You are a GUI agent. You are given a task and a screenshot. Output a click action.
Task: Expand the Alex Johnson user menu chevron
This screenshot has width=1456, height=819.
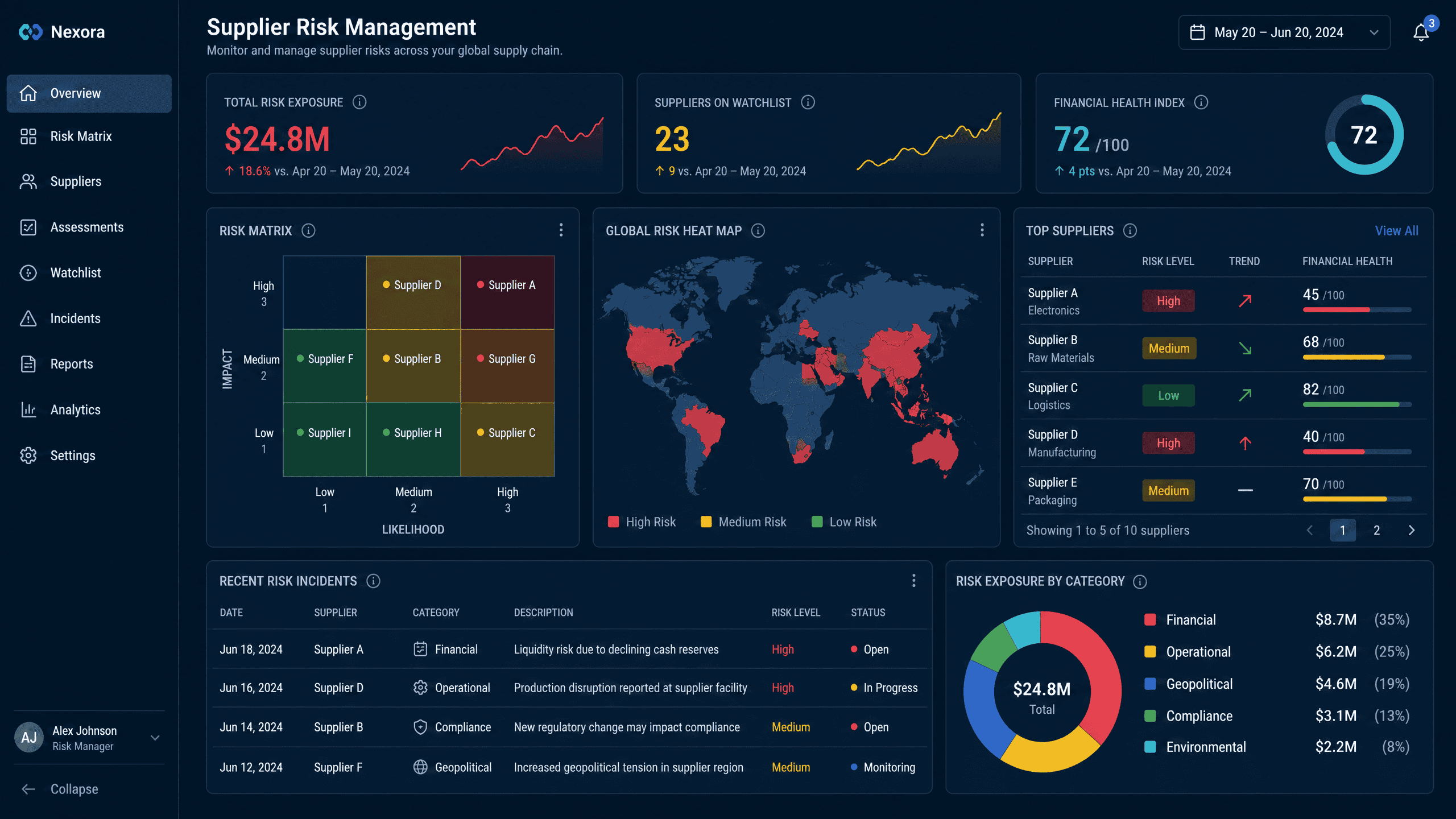click(x=155, y=738)
